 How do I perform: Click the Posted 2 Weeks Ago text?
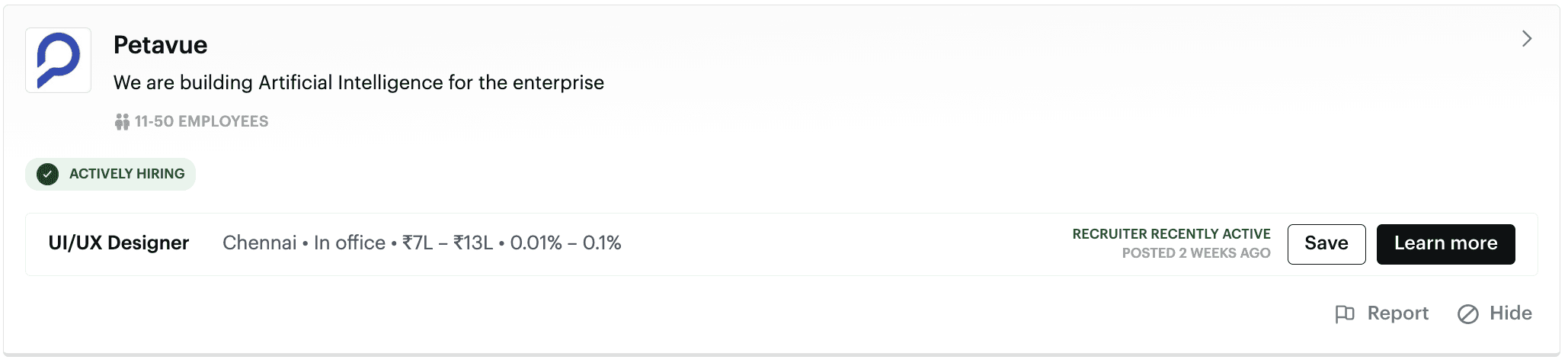(1195, 253)
